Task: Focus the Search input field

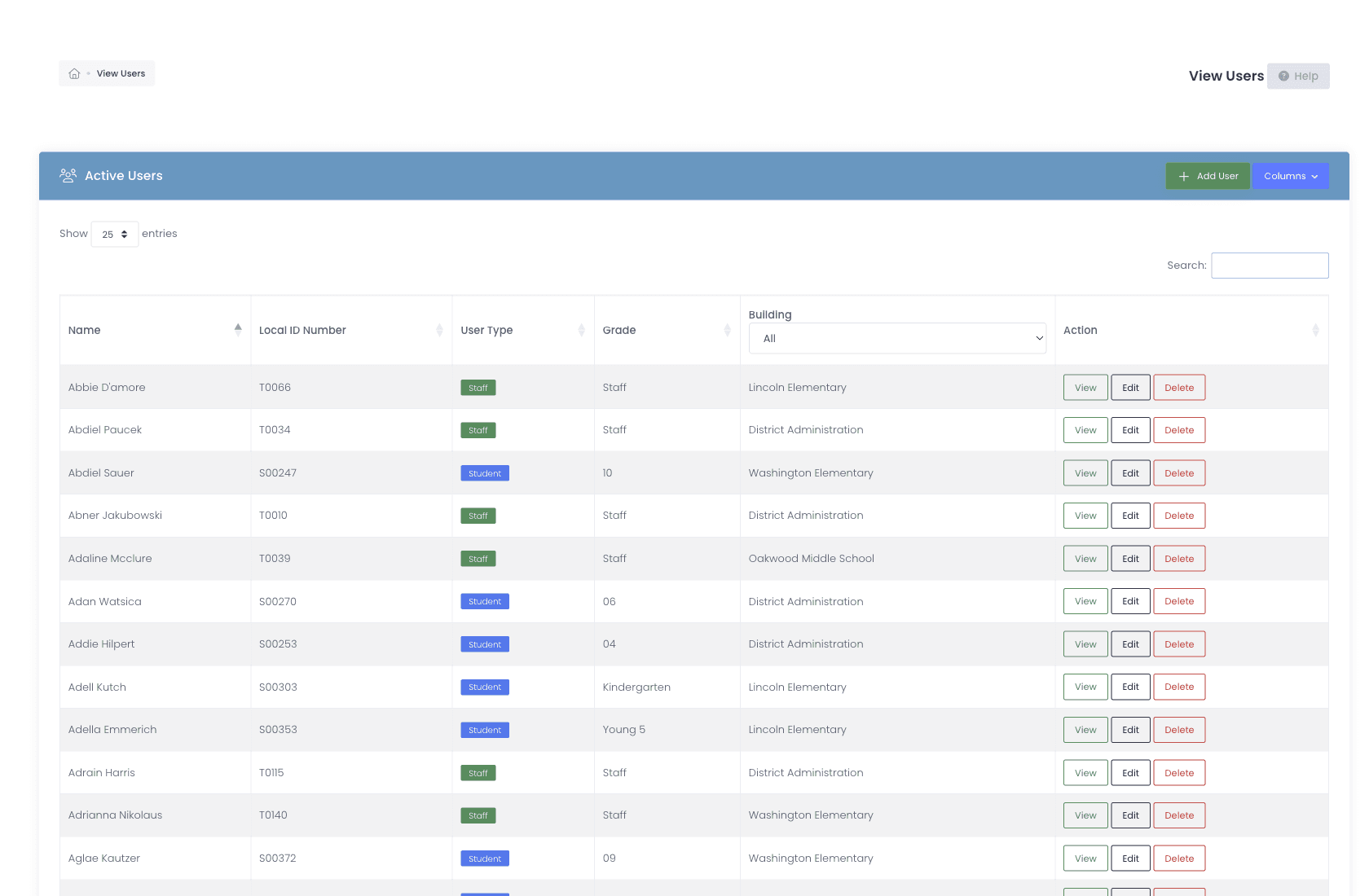Action: coord(1270,266)
